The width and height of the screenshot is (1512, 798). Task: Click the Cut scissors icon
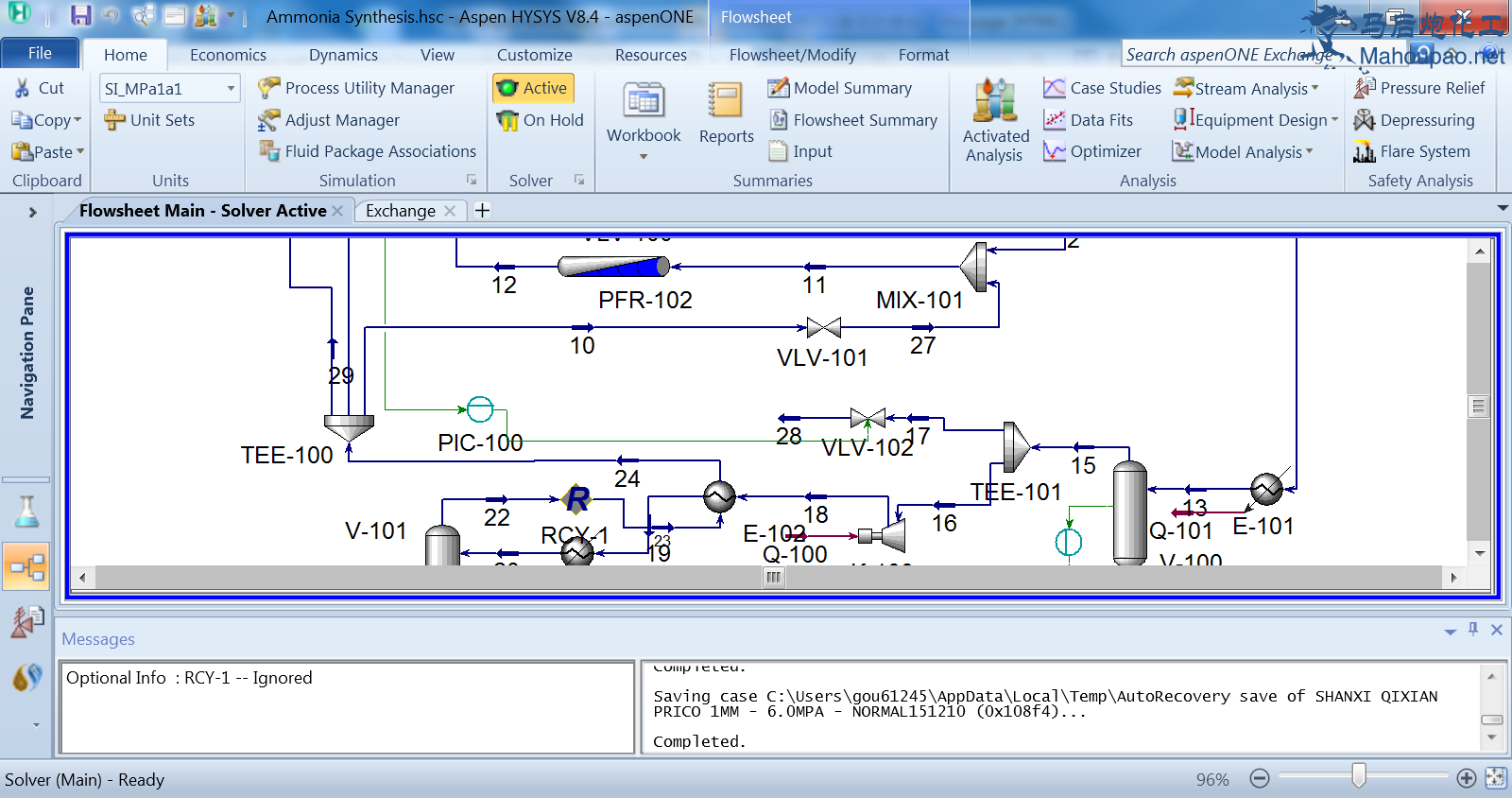[x=22, y=88]
